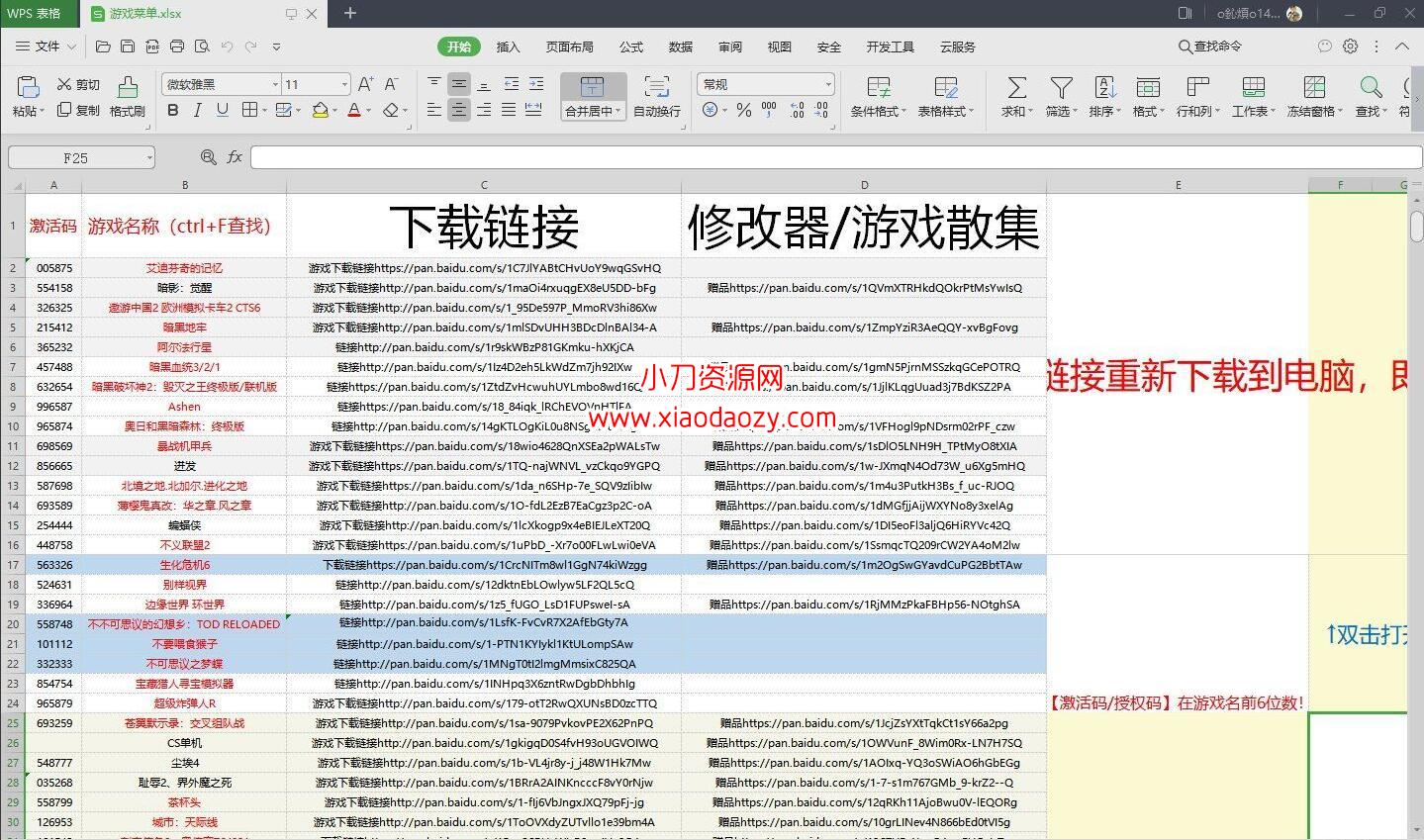Open Name Box dropdown at F25
The width and height of the screenshot is (1424, 840).
[149, 157]
